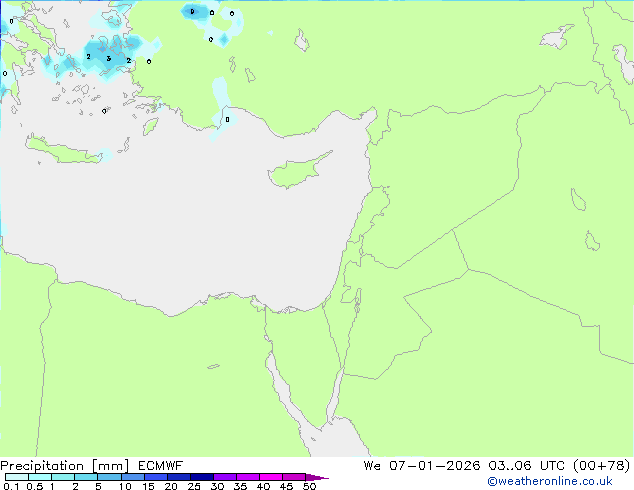Select the 30 to 35 mm purple swatch
Screen dimensions: 634x490
click(224, 477)
